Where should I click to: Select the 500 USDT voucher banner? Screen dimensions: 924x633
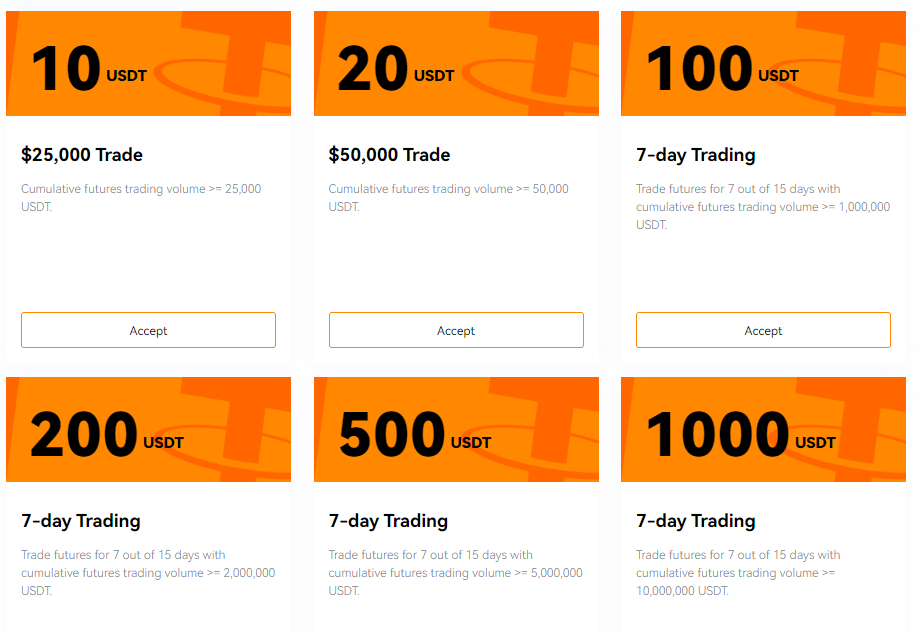click(x=456, y=428)
